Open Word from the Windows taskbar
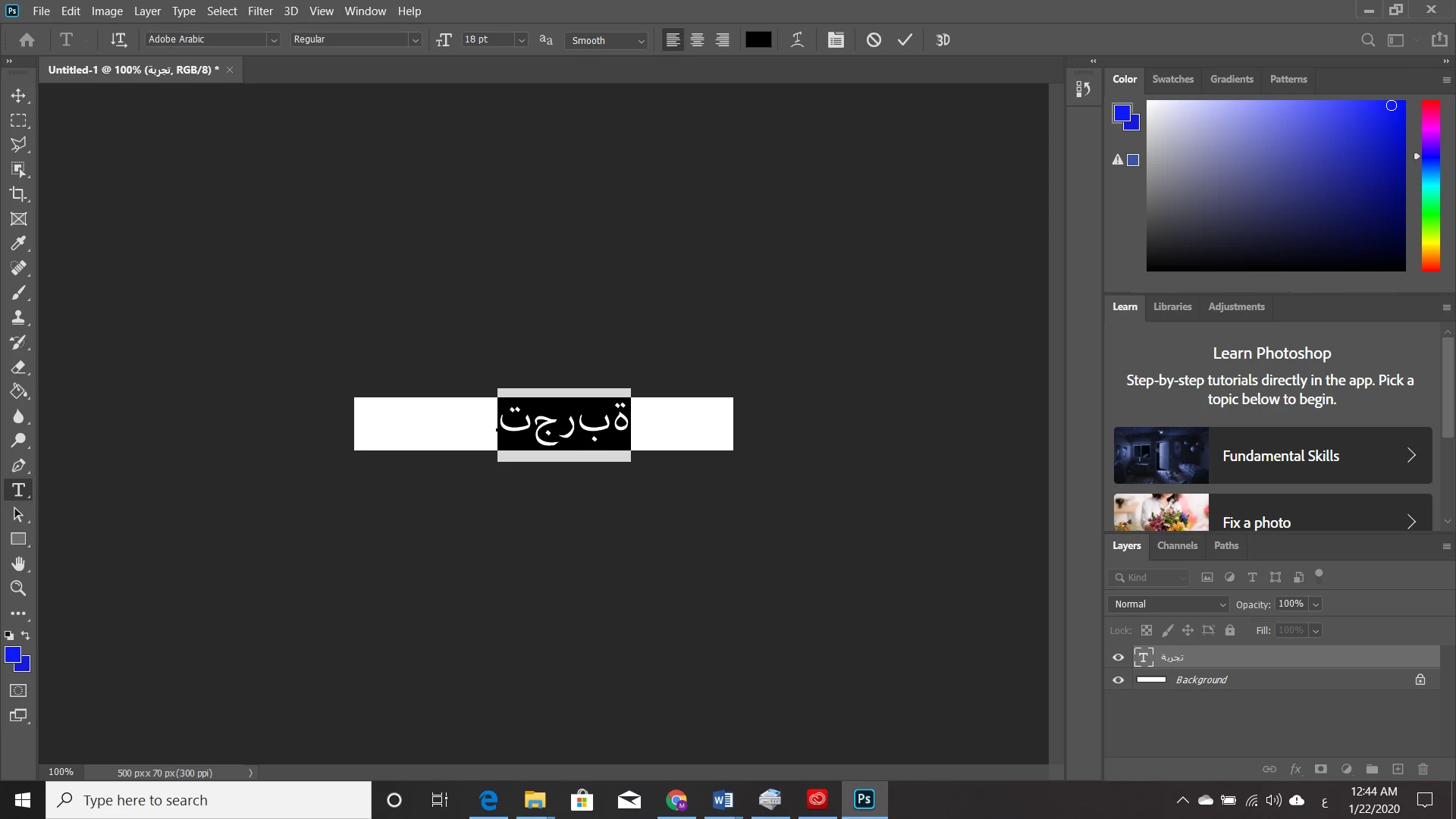Image resolution: width=1456 pixels, height=819 pixels. (x=723, y=800)
